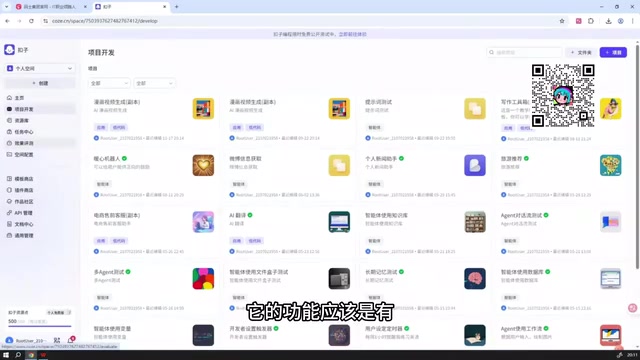Open 效果评测 sidebar entry
Screen dimensions: 640x360
39,143
